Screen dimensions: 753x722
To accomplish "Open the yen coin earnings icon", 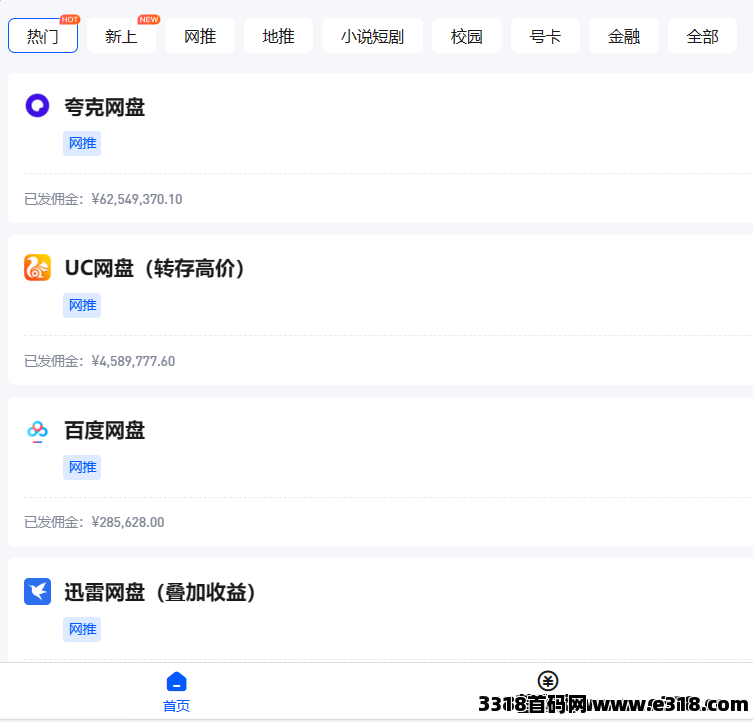I will [548, 681].
